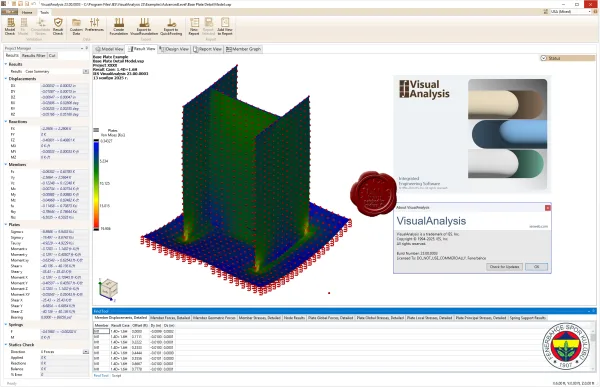The width and height of the screenshot is (600, 387).
Task: Click the view orientation cube
Action: (108, 288)
